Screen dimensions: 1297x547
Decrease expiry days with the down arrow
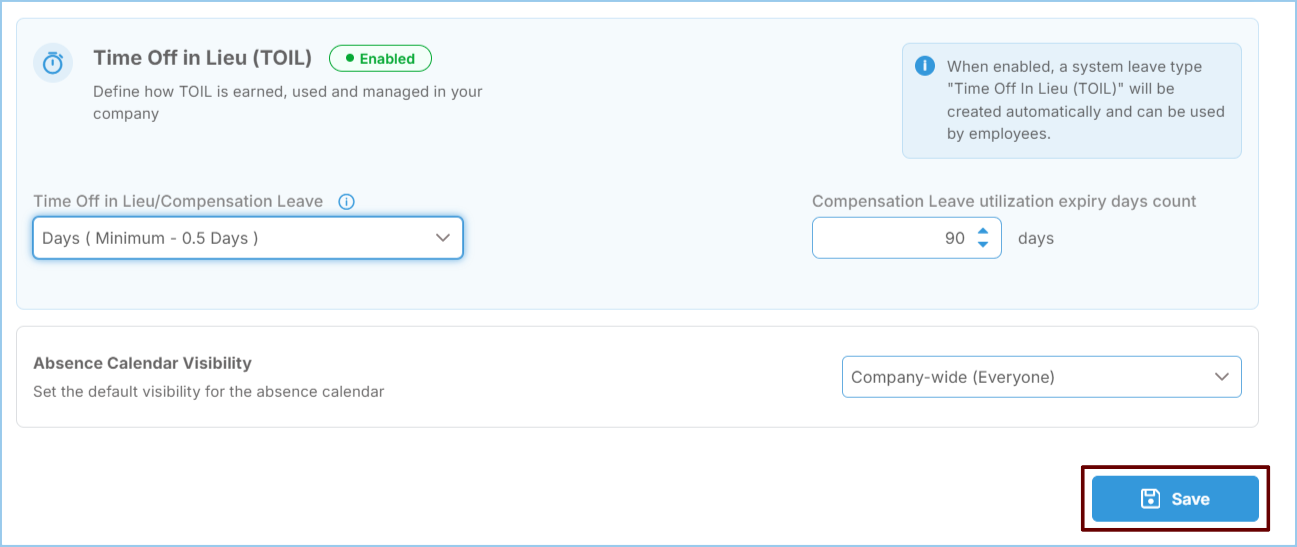click(x=983, y=244)
